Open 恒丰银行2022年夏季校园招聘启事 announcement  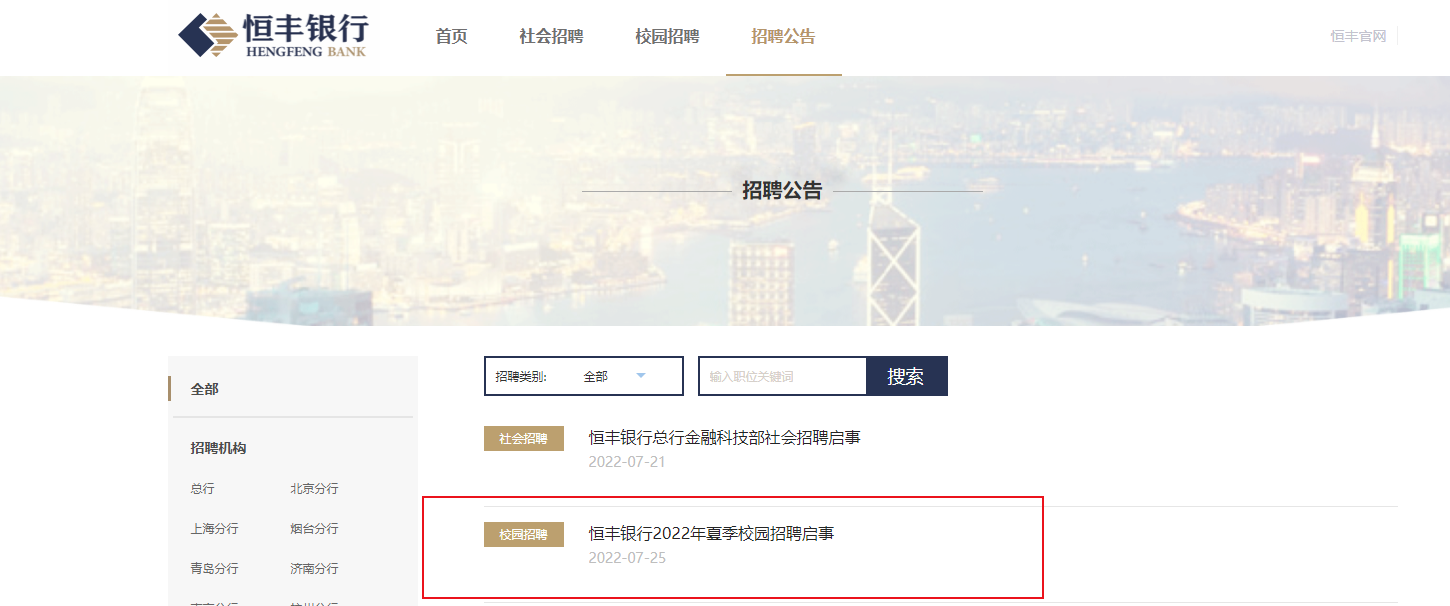711,533
